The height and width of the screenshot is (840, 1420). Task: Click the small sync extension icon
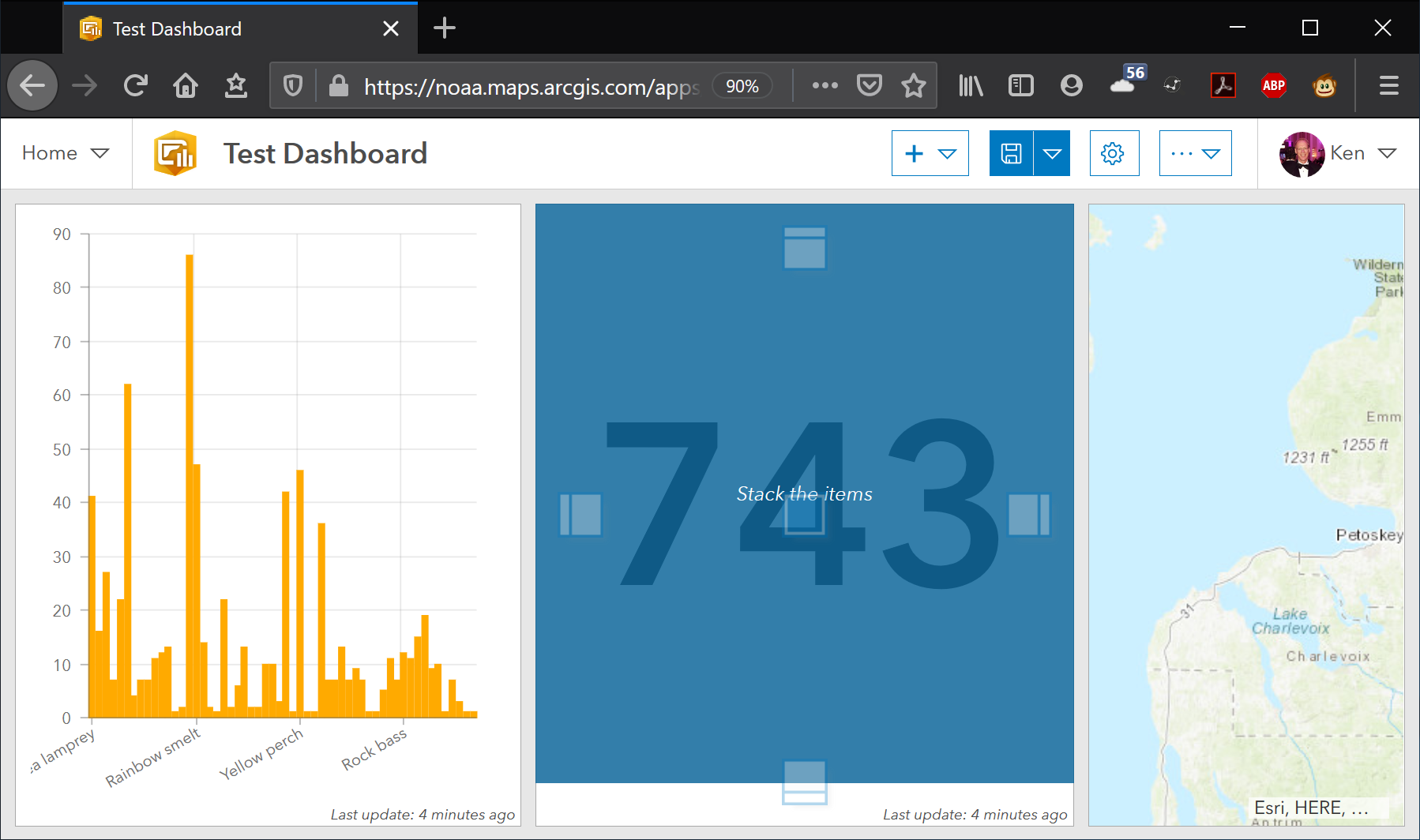tap(1173, 85)
